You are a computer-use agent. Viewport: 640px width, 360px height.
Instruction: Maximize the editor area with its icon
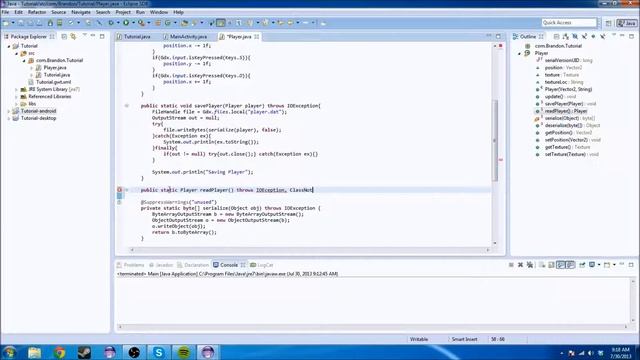coord(498,36)
